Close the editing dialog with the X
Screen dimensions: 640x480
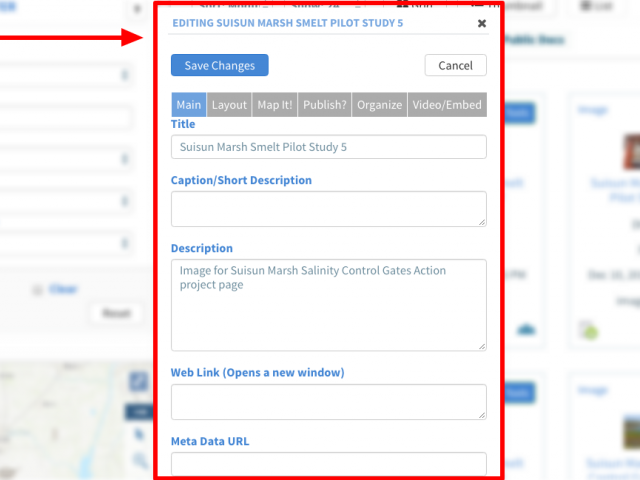(x=482, y=23)
